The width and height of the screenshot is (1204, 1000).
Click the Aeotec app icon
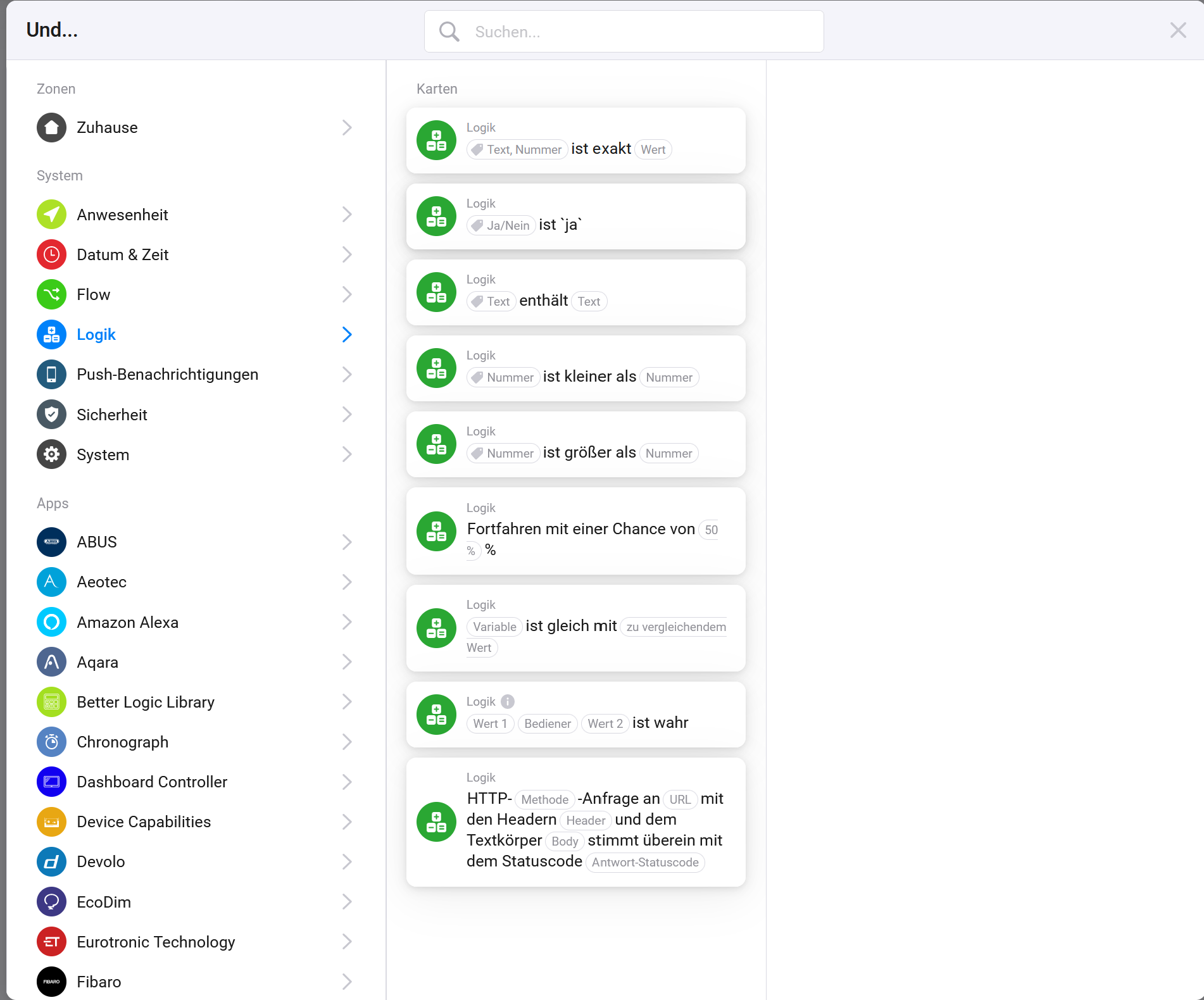click(51, 582)
